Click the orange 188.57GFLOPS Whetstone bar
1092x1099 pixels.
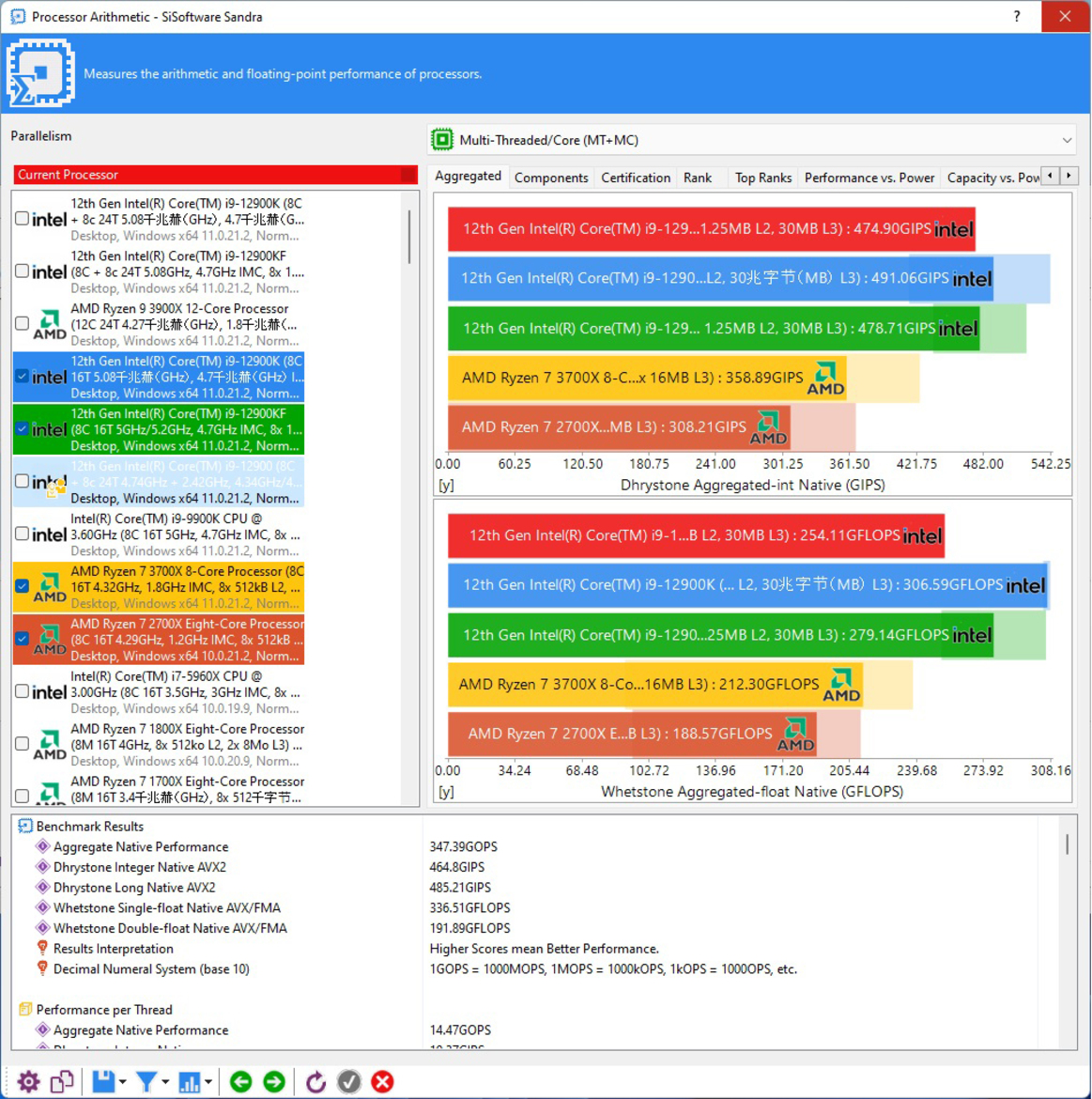pos(632,734)
